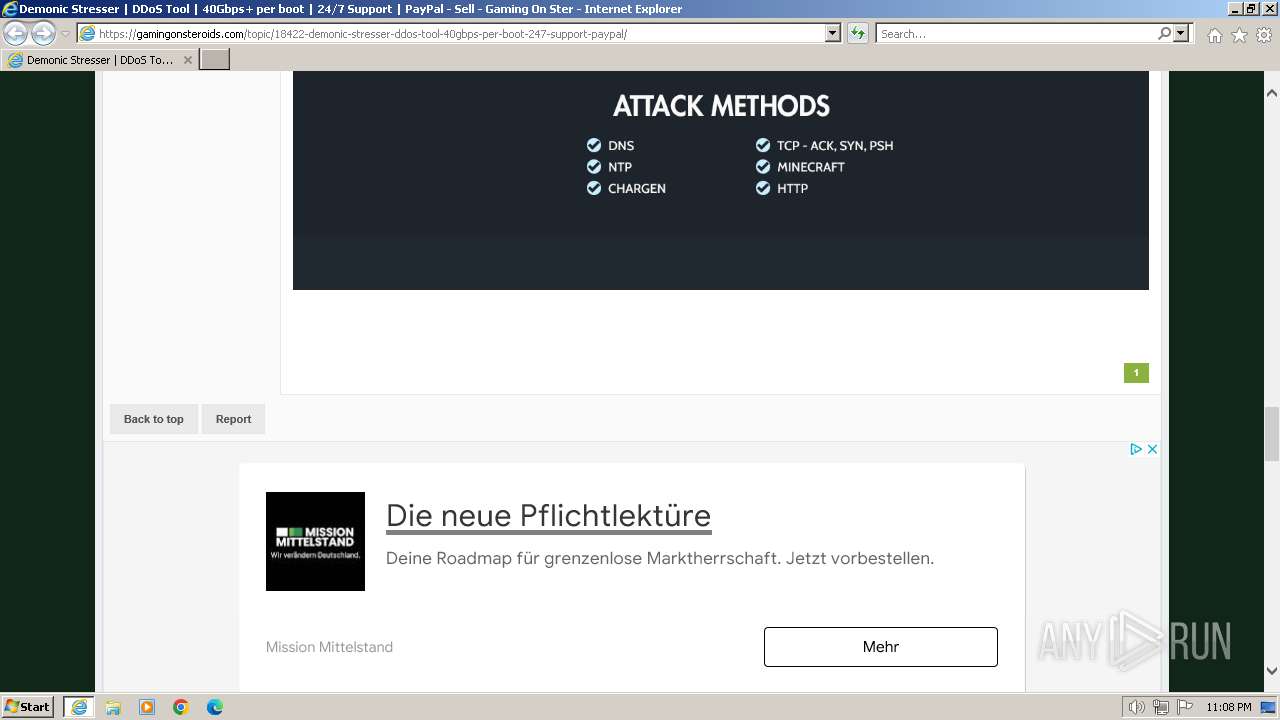The height and width of the screenshot is (720, 1280).
Task: Open the Tools gear icon
Action: coord(1264,35)
